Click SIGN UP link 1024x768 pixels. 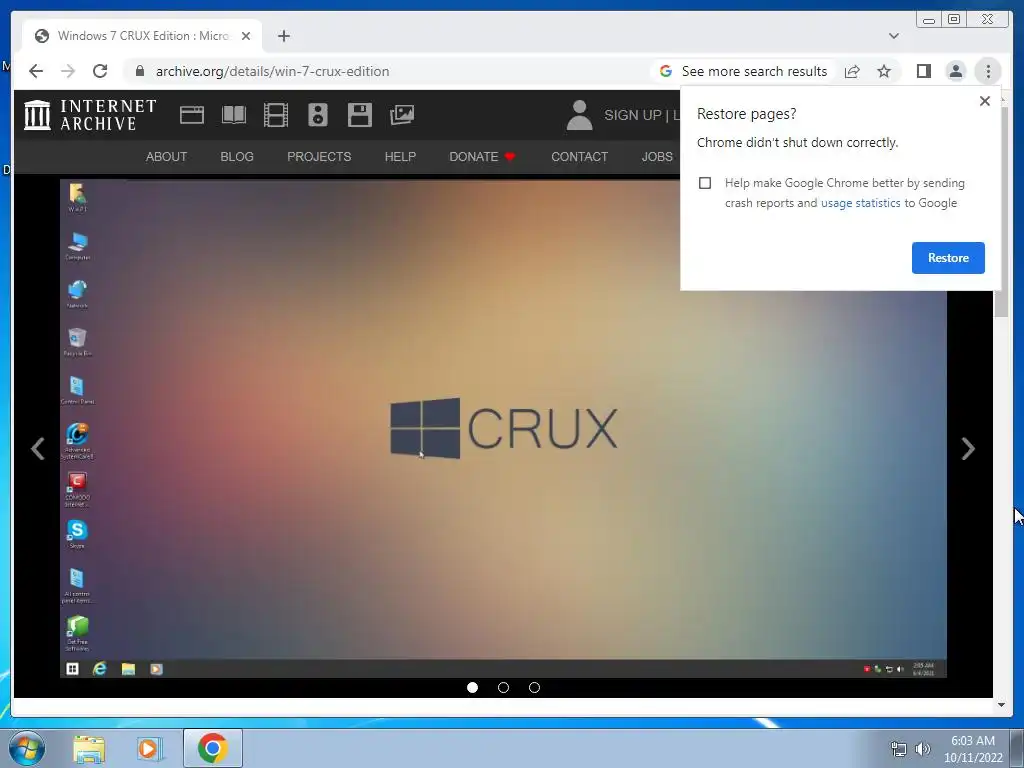tap(633, 115)
